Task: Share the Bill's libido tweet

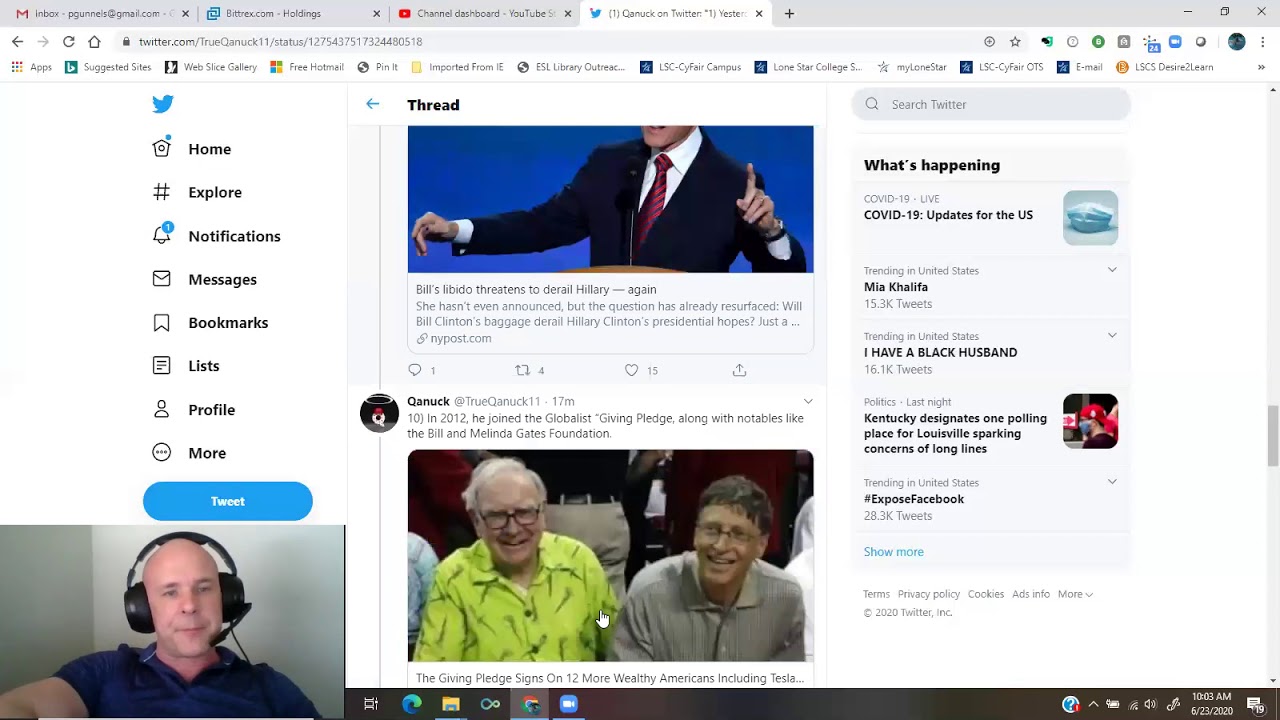Action: tap(739, 370)
